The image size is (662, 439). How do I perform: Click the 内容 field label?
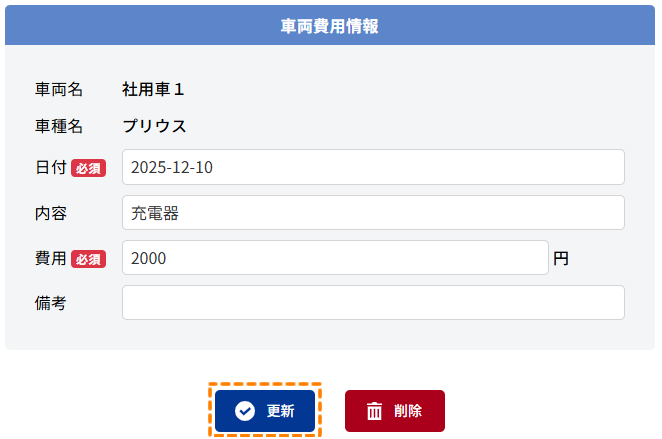pos(51,212)
